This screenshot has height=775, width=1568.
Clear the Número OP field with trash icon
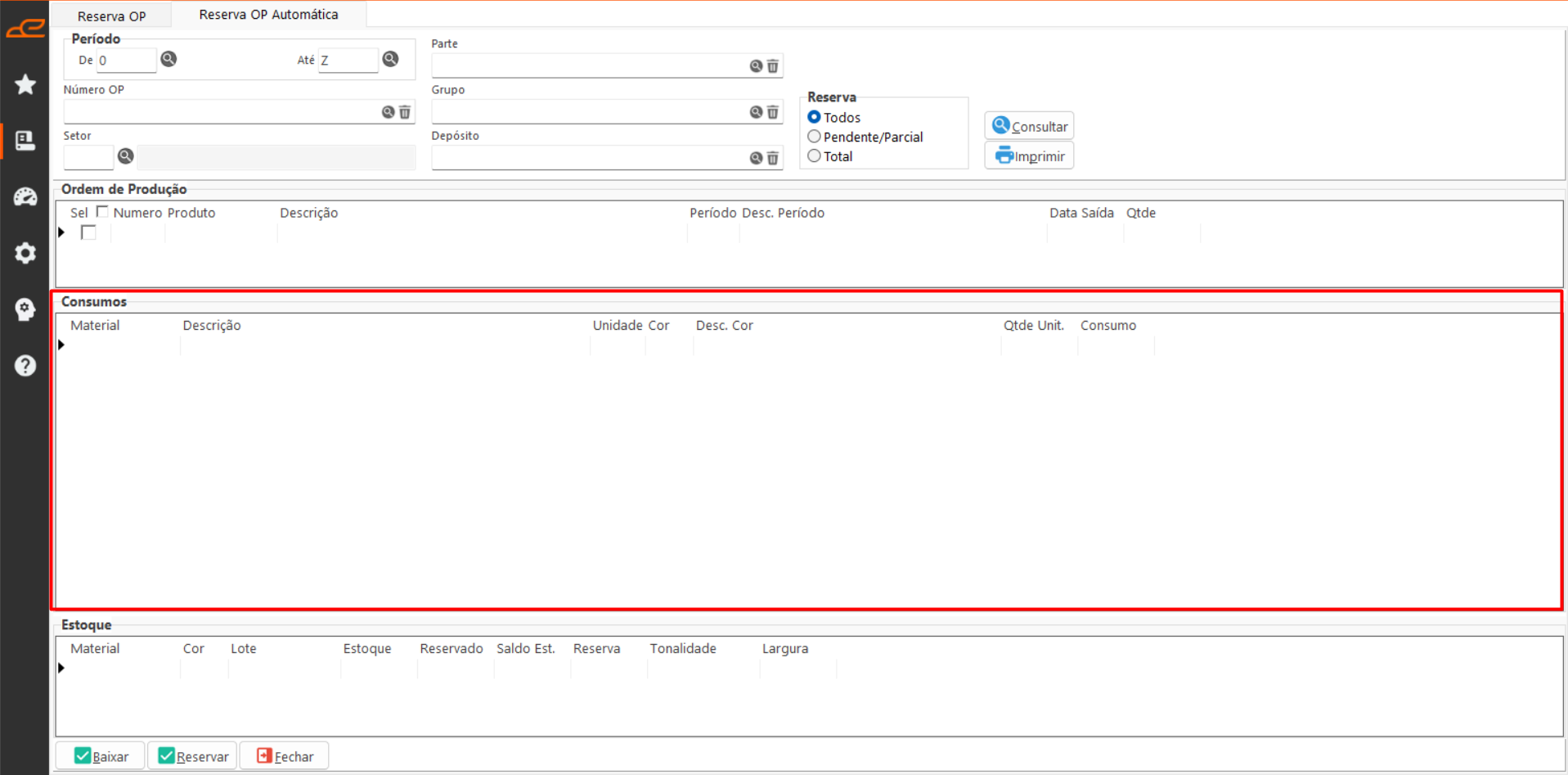[405, 112]
